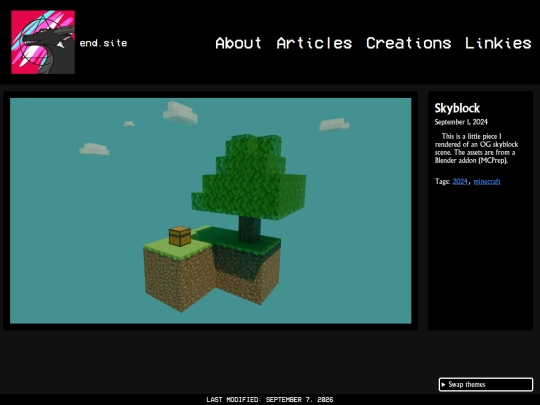The image size is (540, 405).
Task: Follow the 2024 tag link
Action: [x=460, y=181]
